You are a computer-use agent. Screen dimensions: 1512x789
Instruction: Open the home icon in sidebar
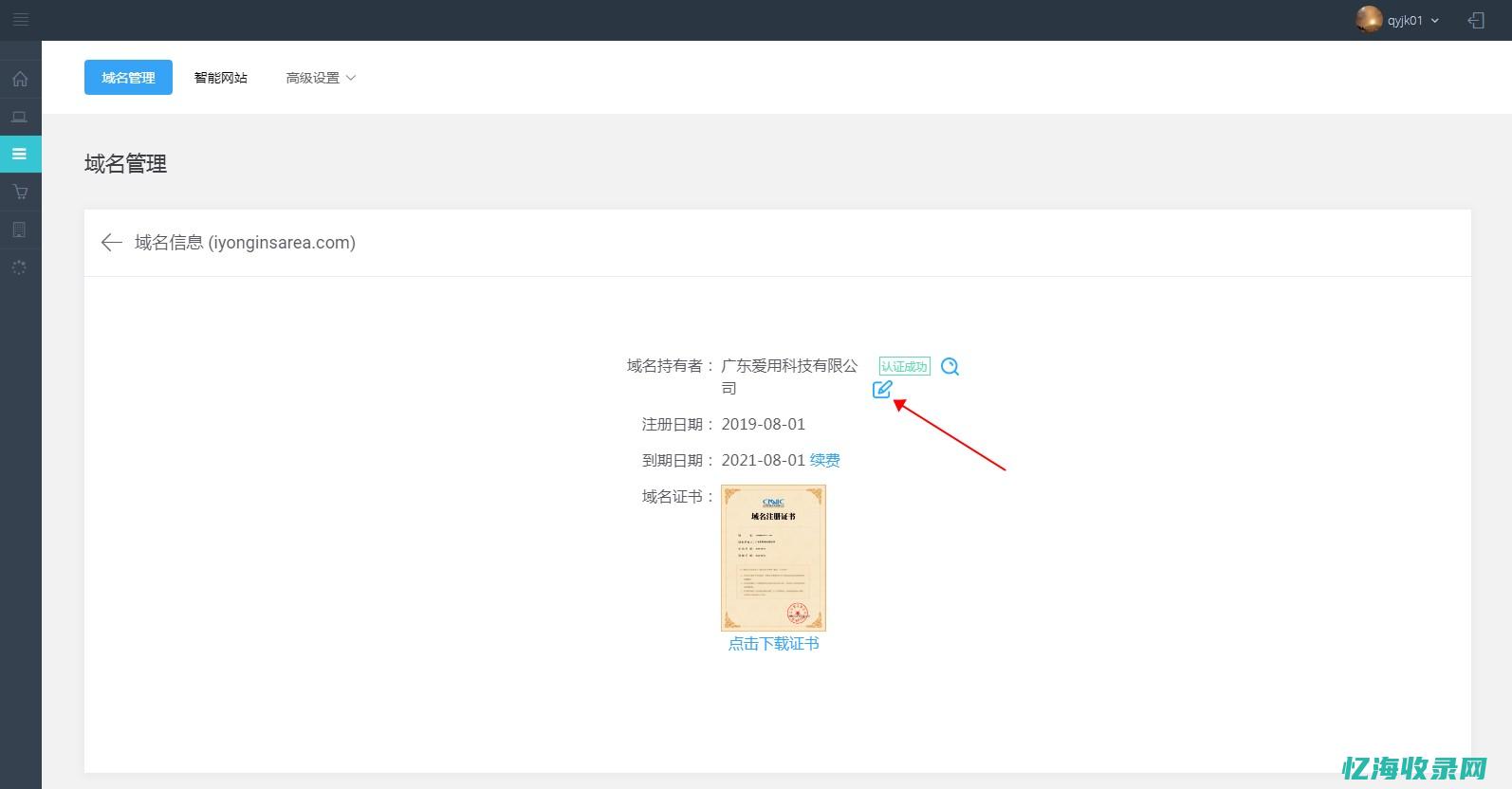(x=20, y=80)
